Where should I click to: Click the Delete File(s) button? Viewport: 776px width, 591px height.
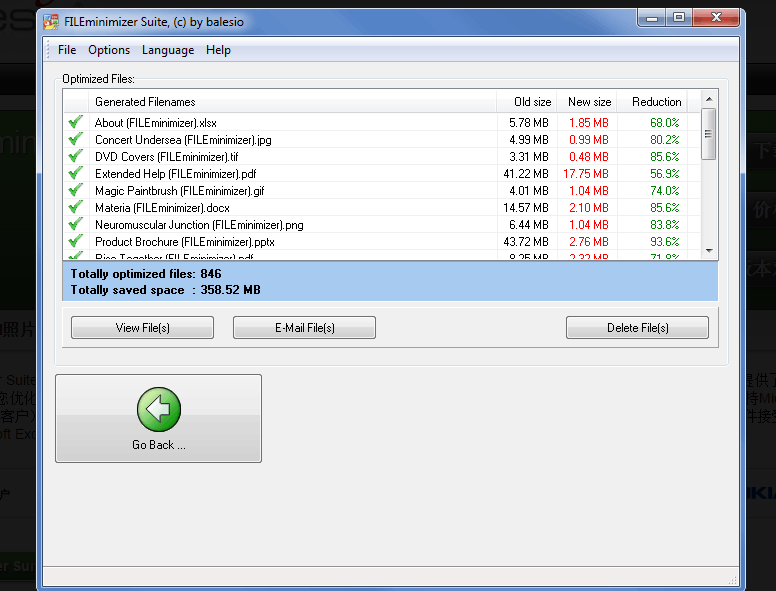click(637, 328)
